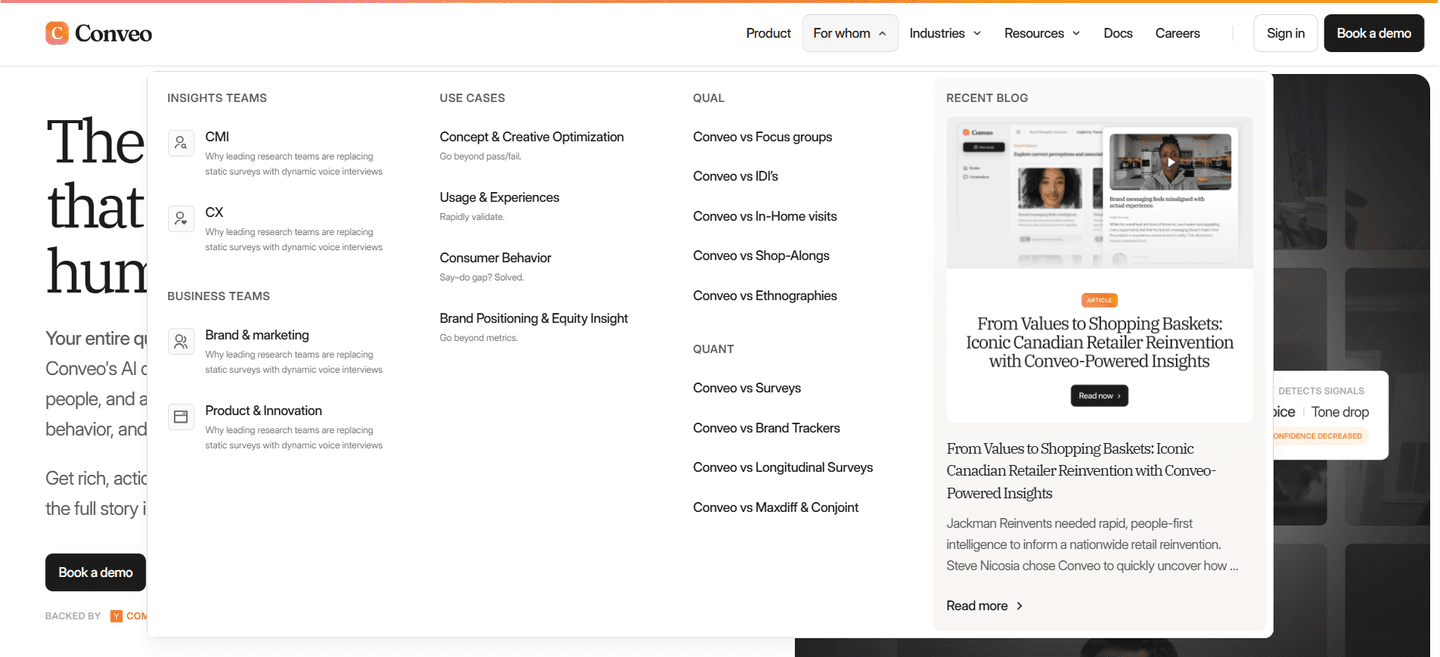Open Conveo vs Surveys

(x=747, y=388)
